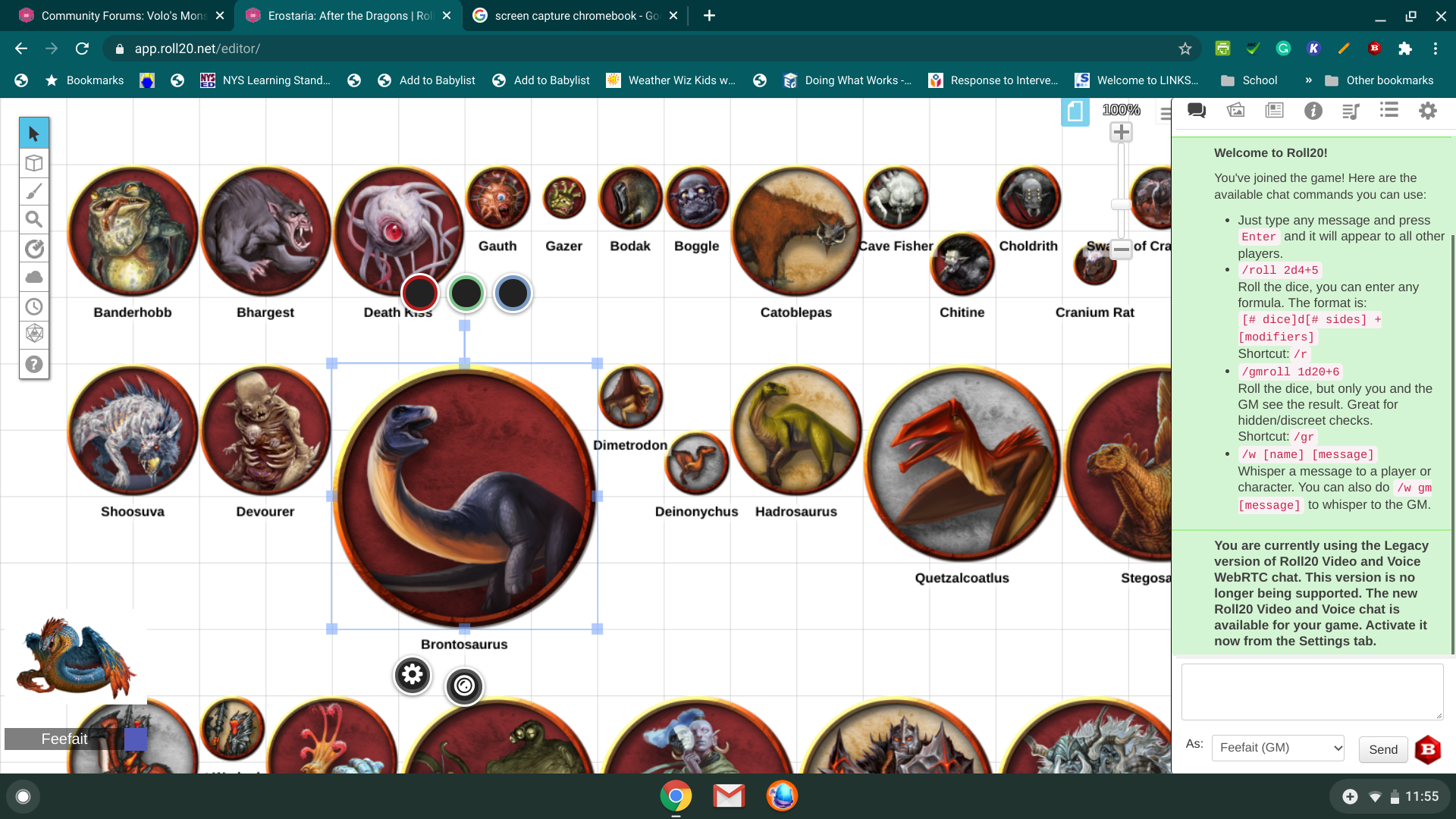
Task: Open the NYS Learning Standards bookmark
Action: (x=265, y=80)
